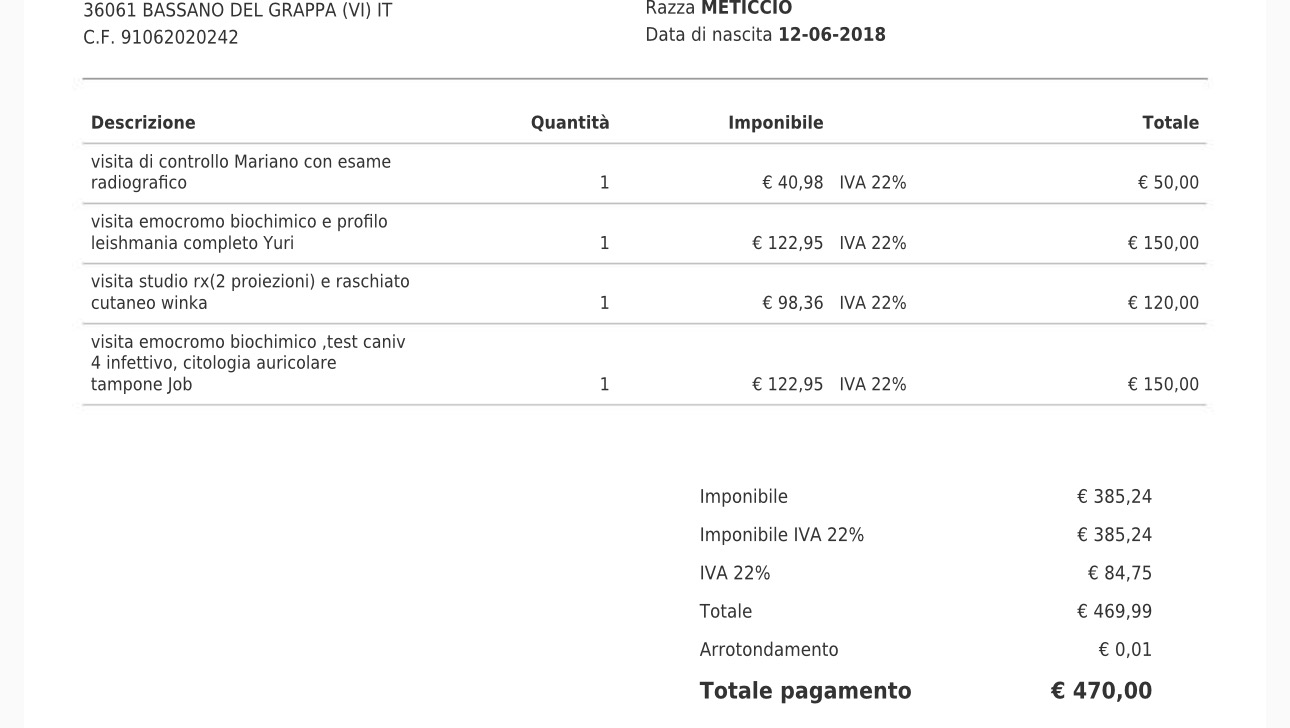Click the Data di nascita 12-06-2018
Image resolution: width=1290 pixels, height=728 pixels.
(x=766, y=35)
